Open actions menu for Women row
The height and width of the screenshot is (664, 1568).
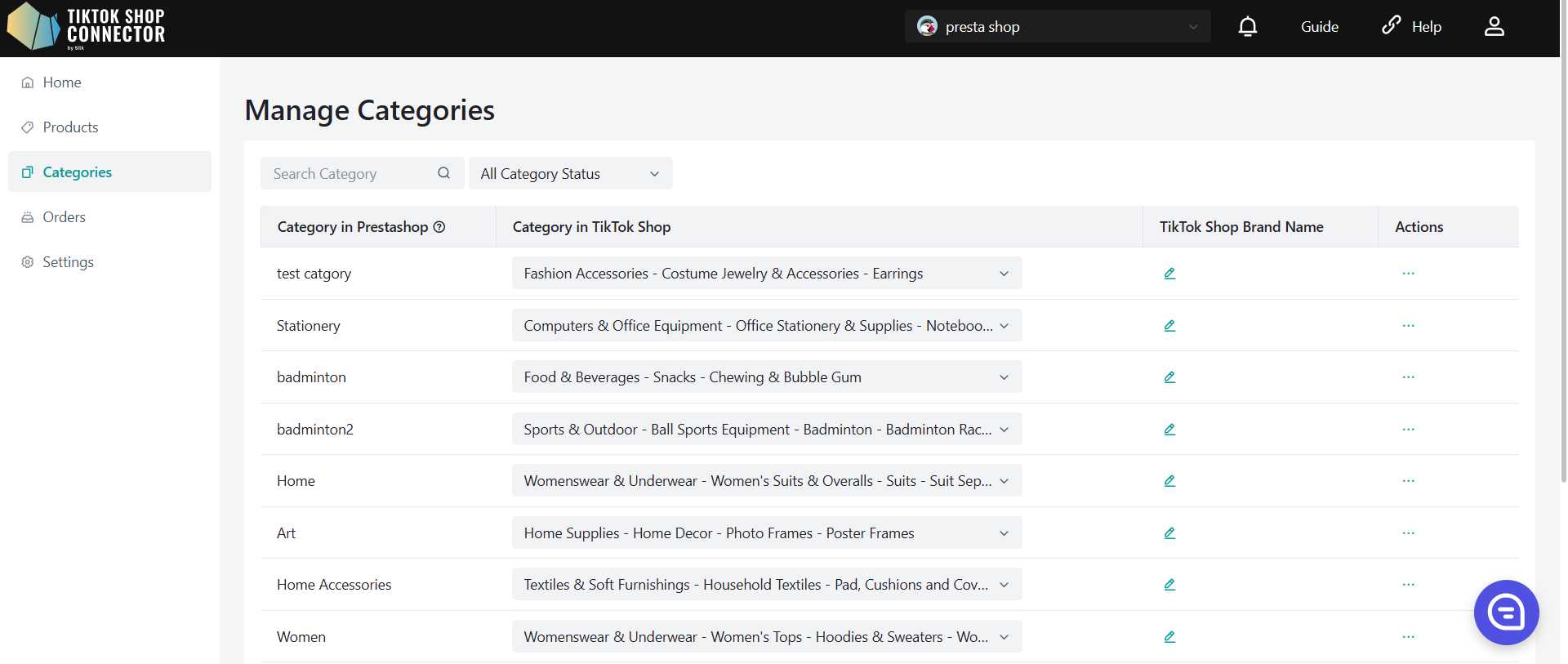coord(1408,637)
